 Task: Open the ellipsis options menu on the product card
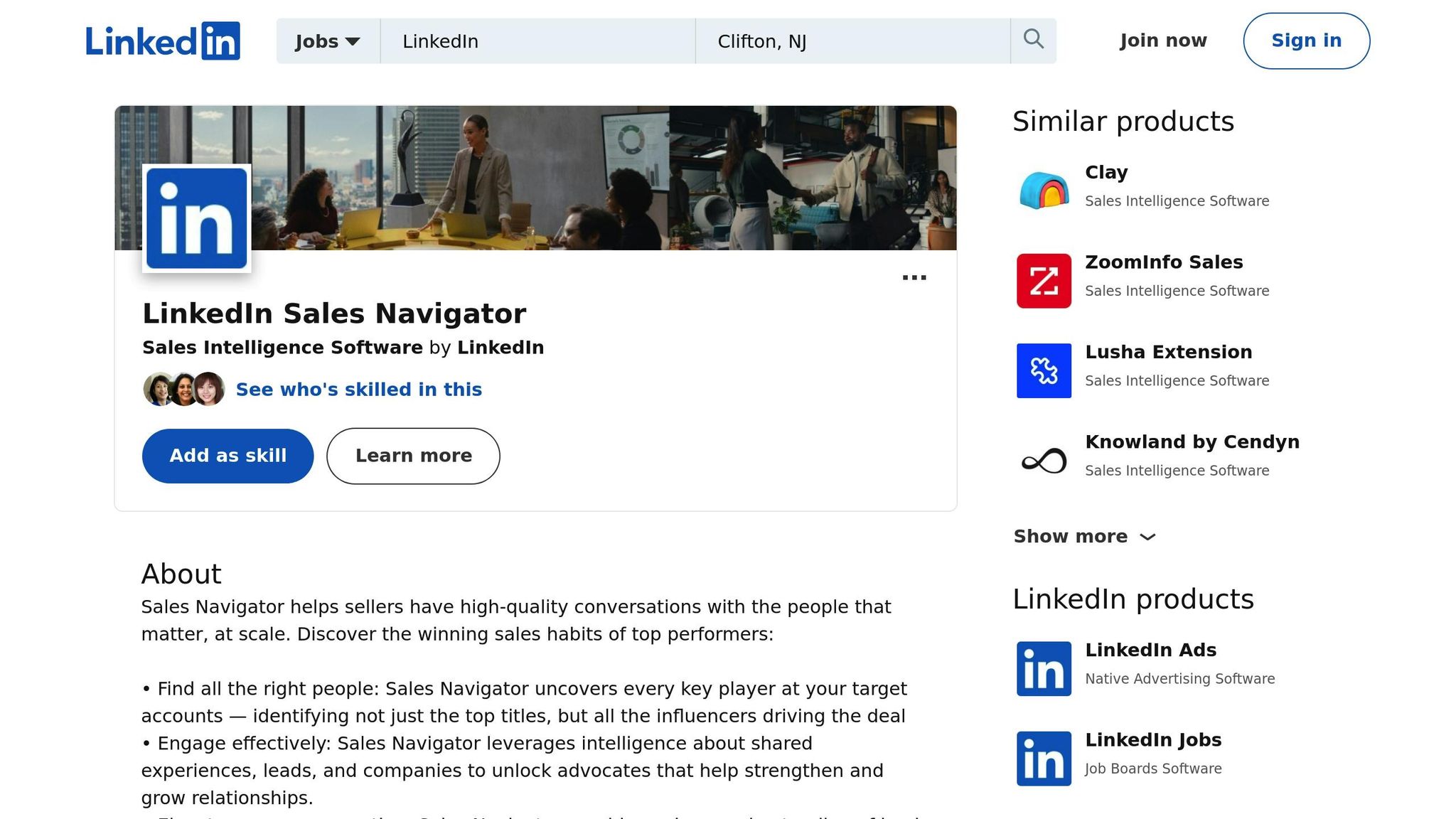click(x=914, y=277)
